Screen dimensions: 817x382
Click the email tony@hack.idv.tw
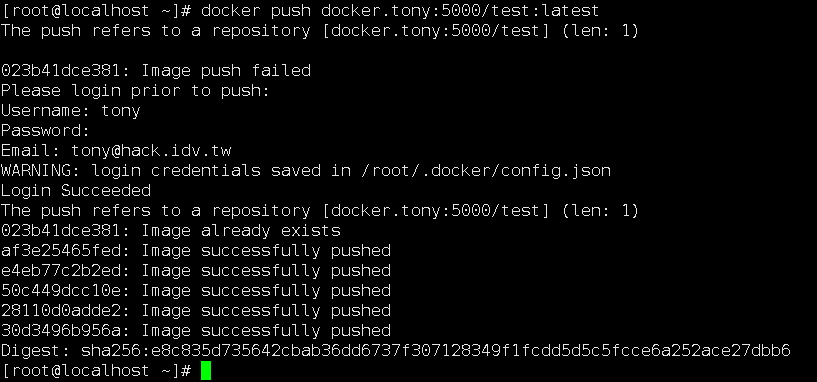tap(151, 151)
